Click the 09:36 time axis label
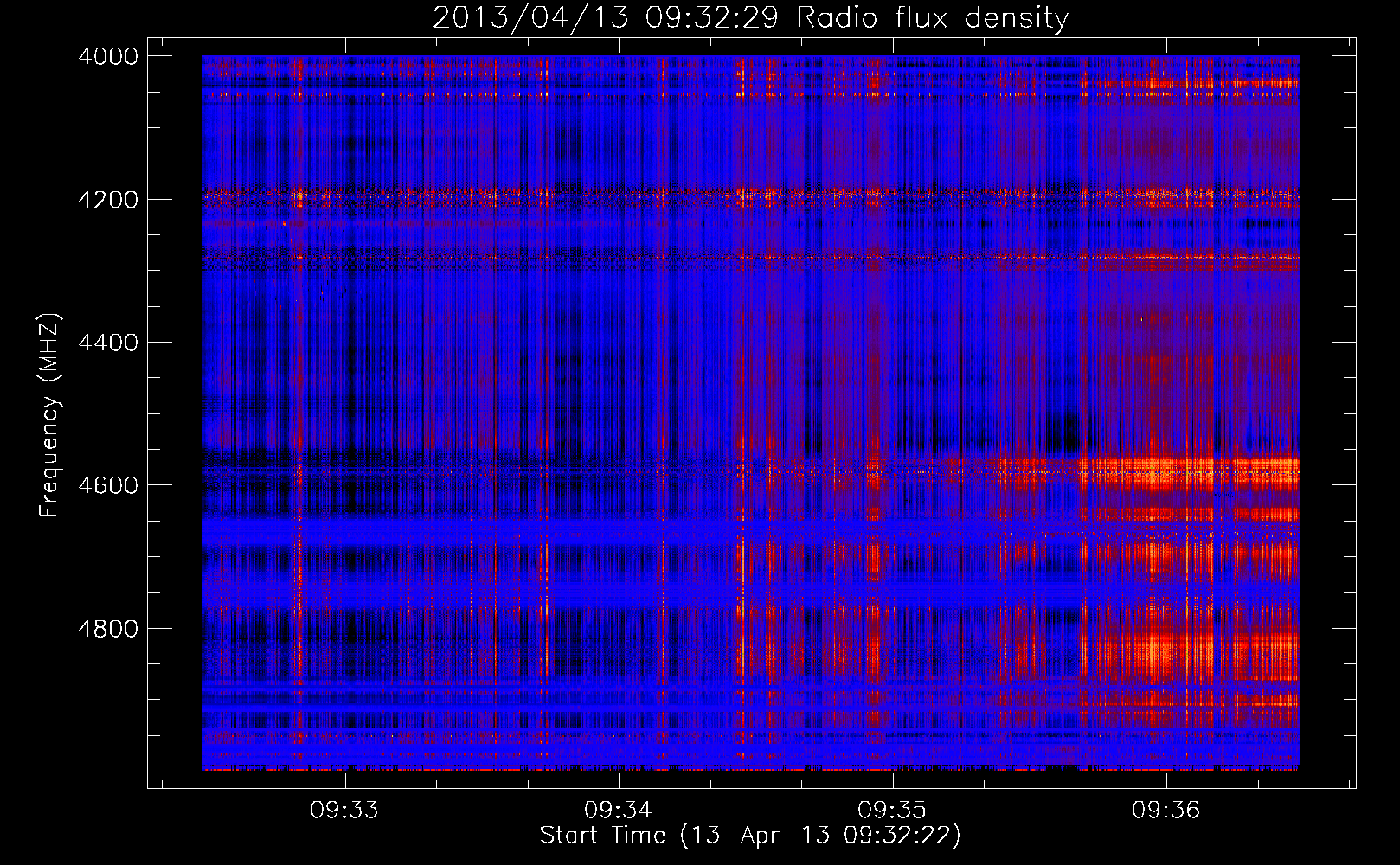Image resolution: width=1400 pixels, height=865 pixels. click(1166, 810)
